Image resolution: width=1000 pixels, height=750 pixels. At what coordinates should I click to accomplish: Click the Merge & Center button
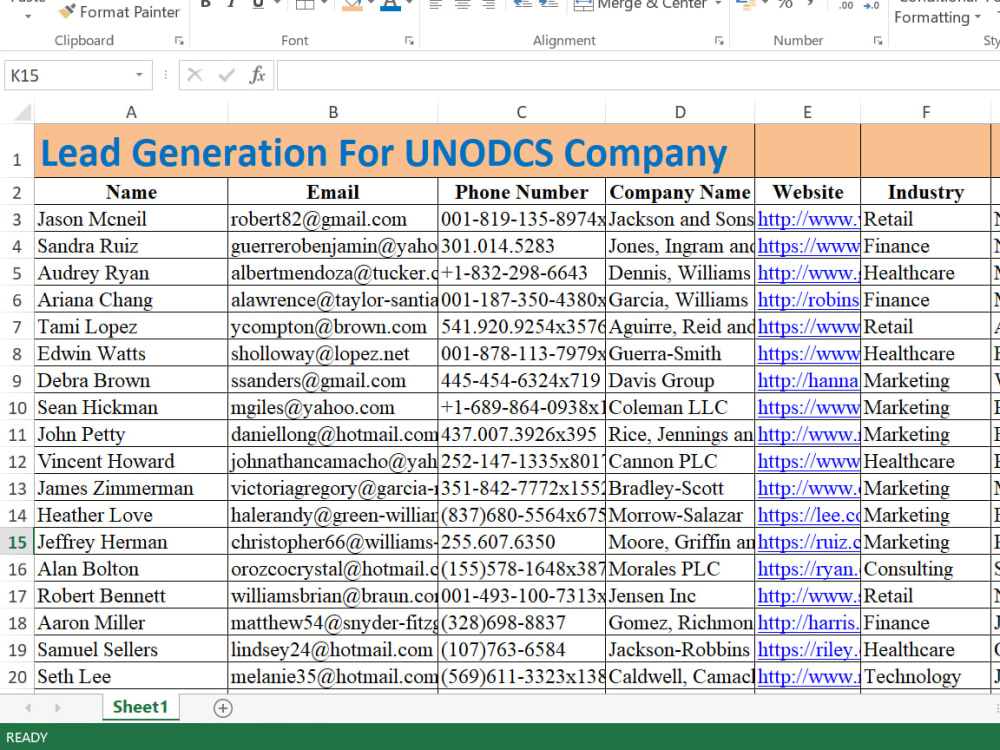click(x=641, y=5)
